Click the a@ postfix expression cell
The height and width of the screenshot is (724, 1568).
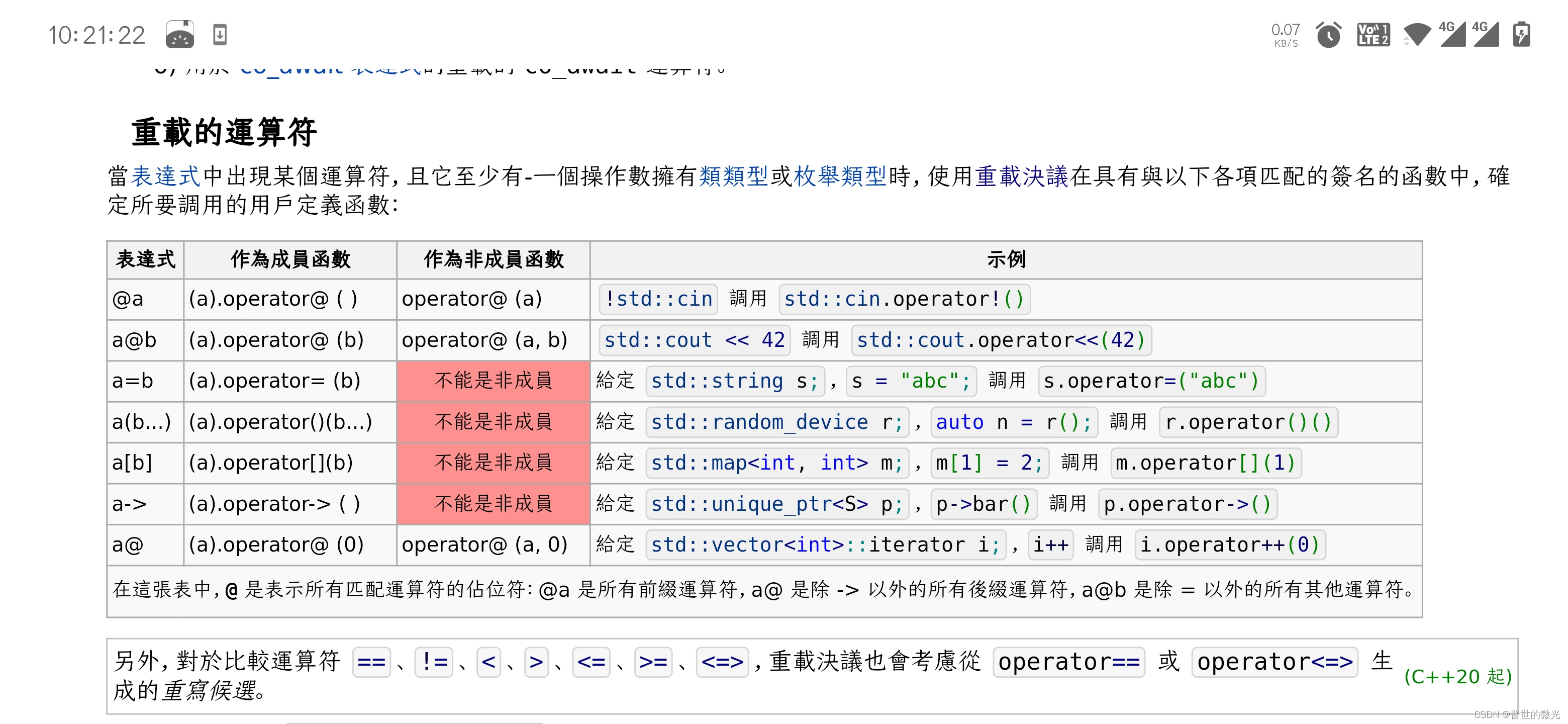pyautogui.click(x=145, y=545)
